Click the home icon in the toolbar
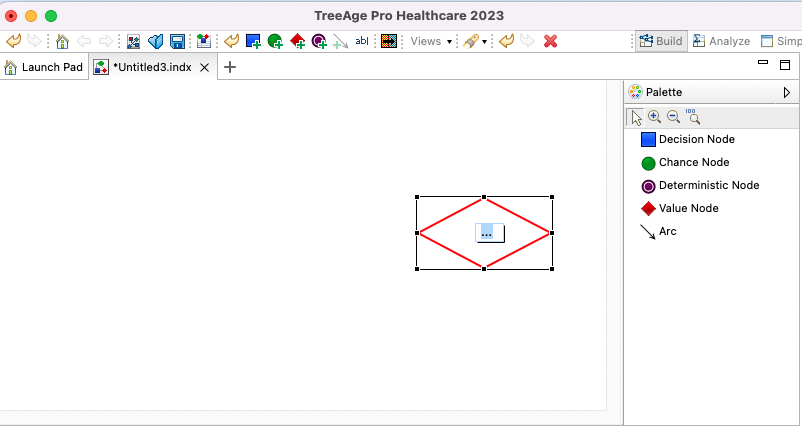Image resolution: width=802 pixels, height=428 pixels. (x=63, y=41)
